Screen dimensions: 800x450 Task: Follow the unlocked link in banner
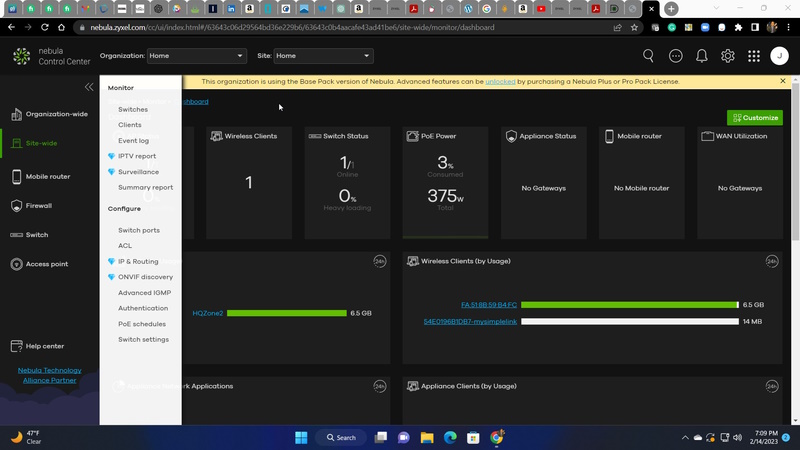[x=500, y=82]
